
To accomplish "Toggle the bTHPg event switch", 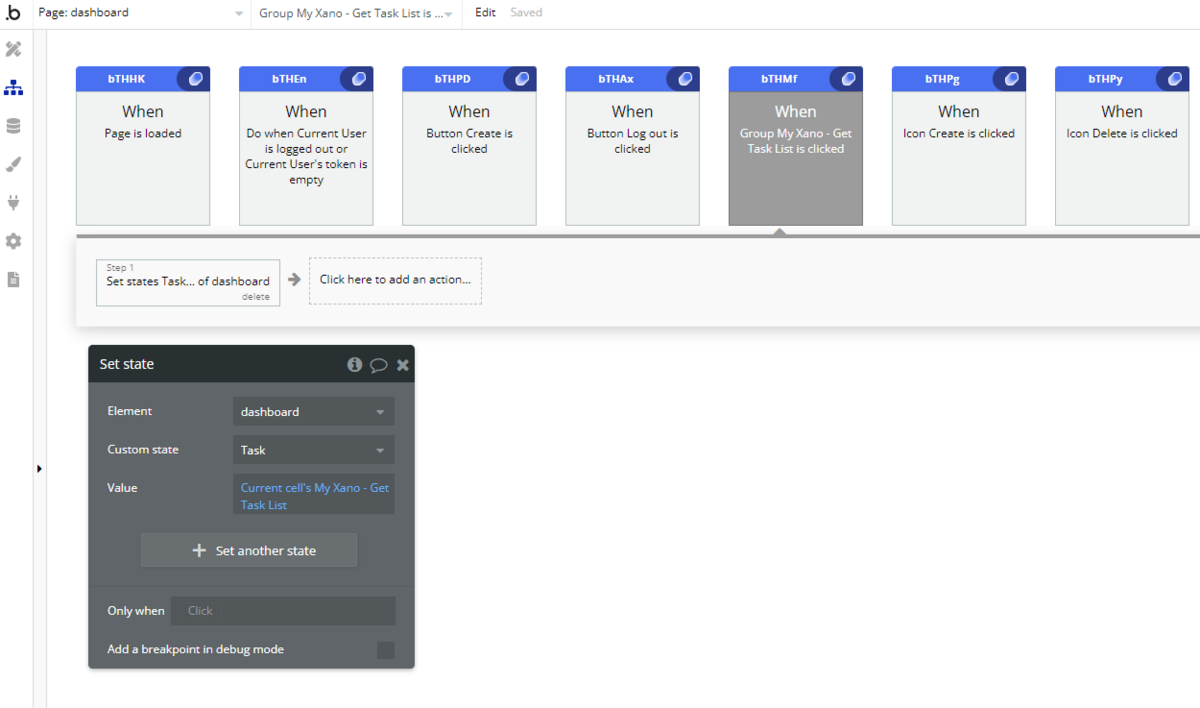I will (1009, 79).
